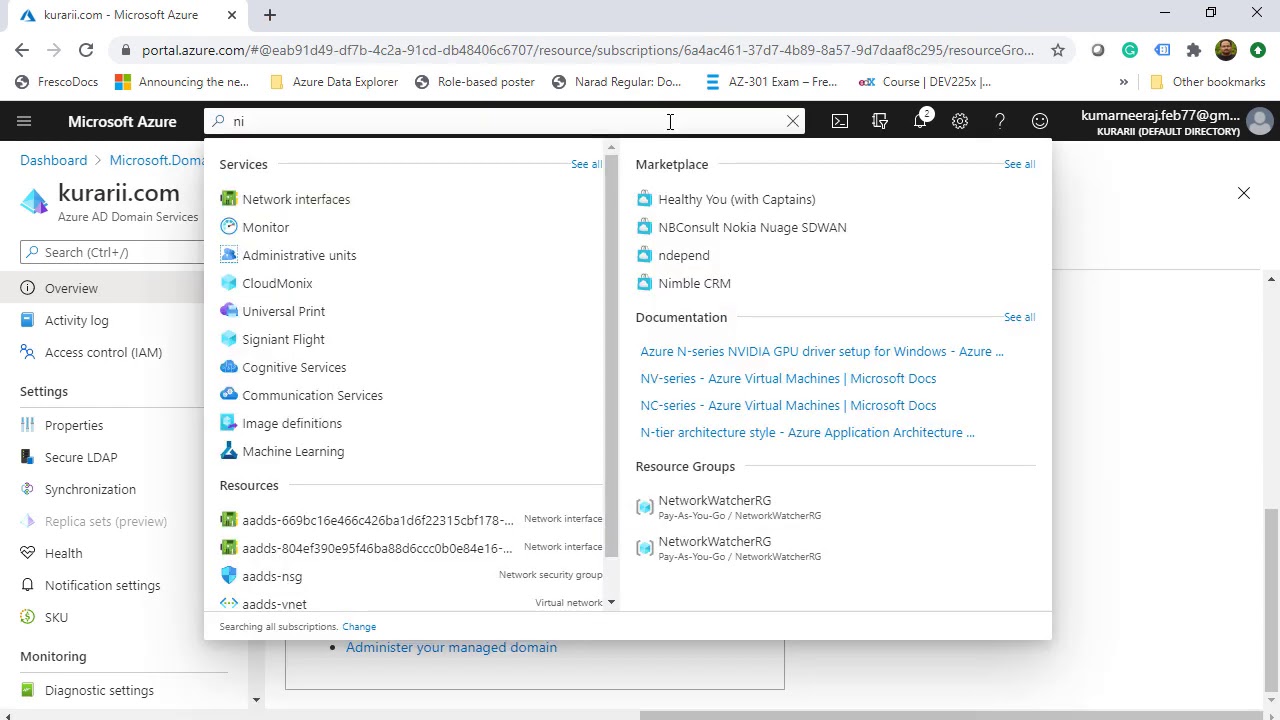Image resolution: width=1280 pixels, height=720 pixels.
Task: Open NV-series Azure Virtual Machines doc
Action: (788, 378)
